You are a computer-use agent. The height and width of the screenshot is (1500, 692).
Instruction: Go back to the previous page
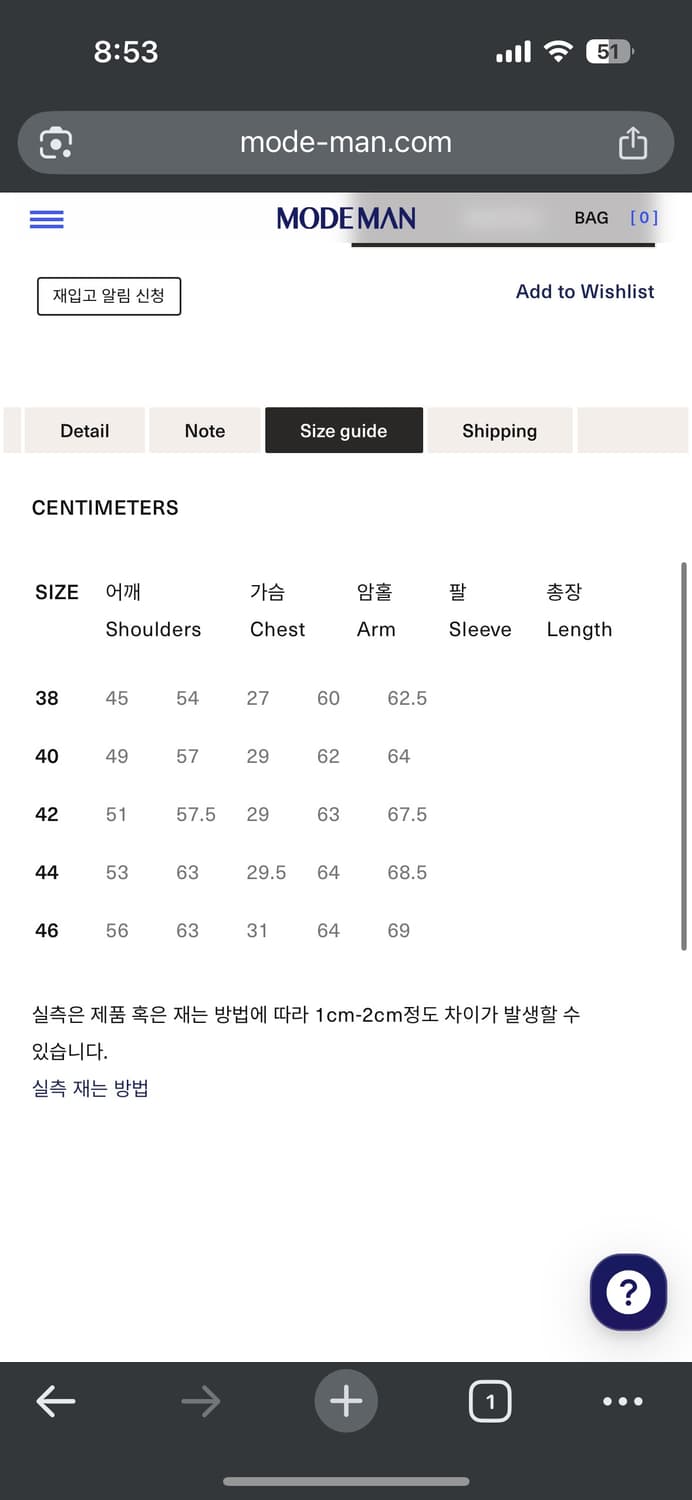55,1401
